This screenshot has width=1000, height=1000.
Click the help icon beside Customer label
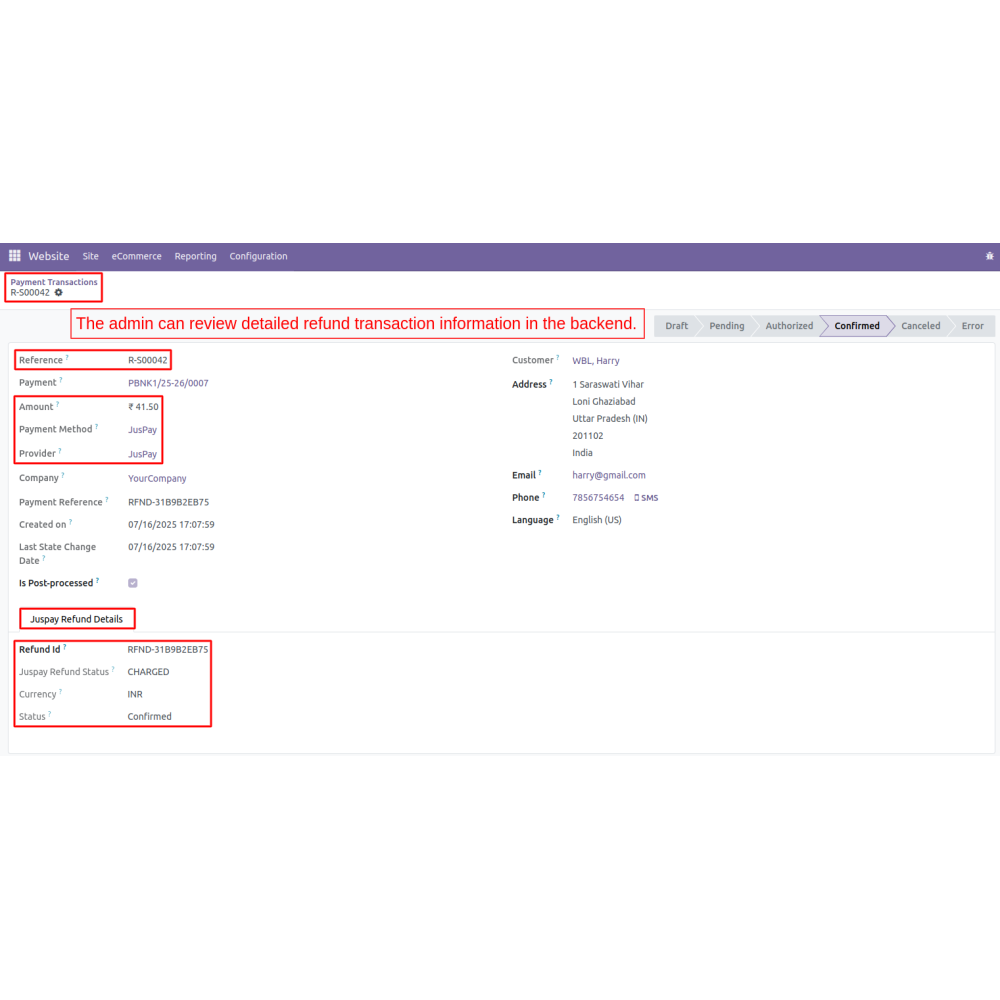point(558,357)
